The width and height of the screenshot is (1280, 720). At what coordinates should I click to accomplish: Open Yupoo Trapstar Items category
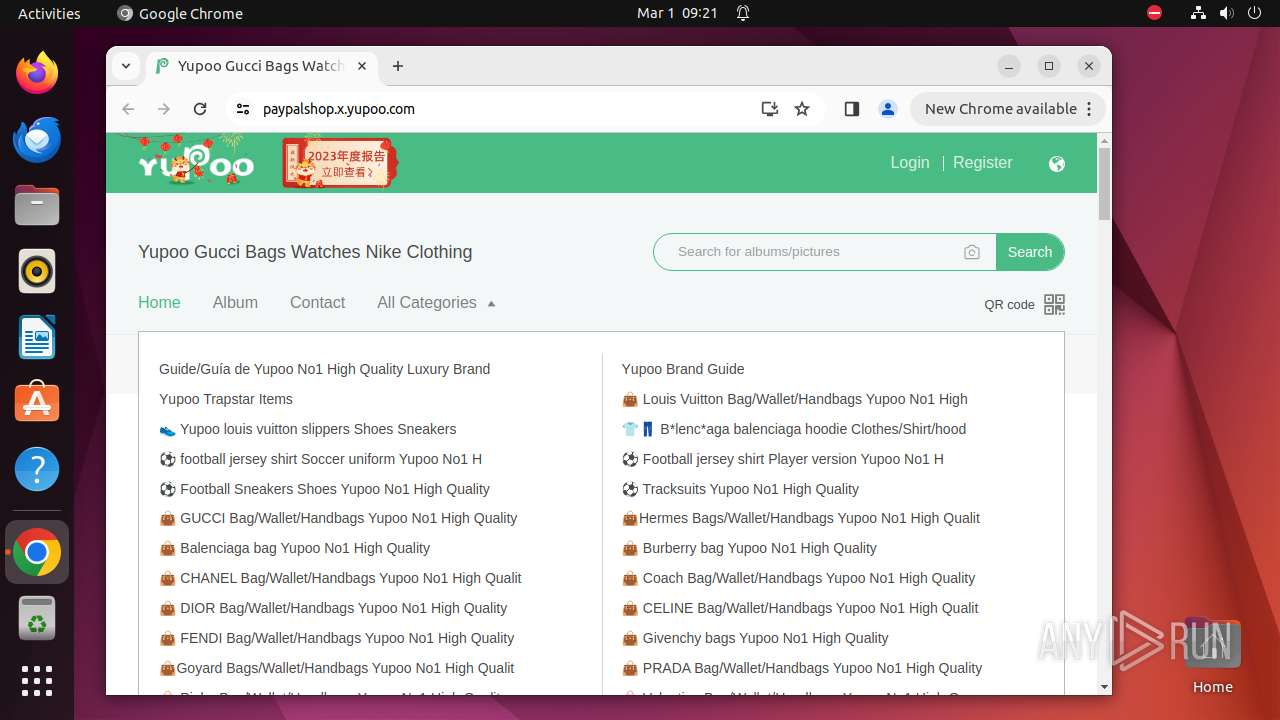coord(226,399)
